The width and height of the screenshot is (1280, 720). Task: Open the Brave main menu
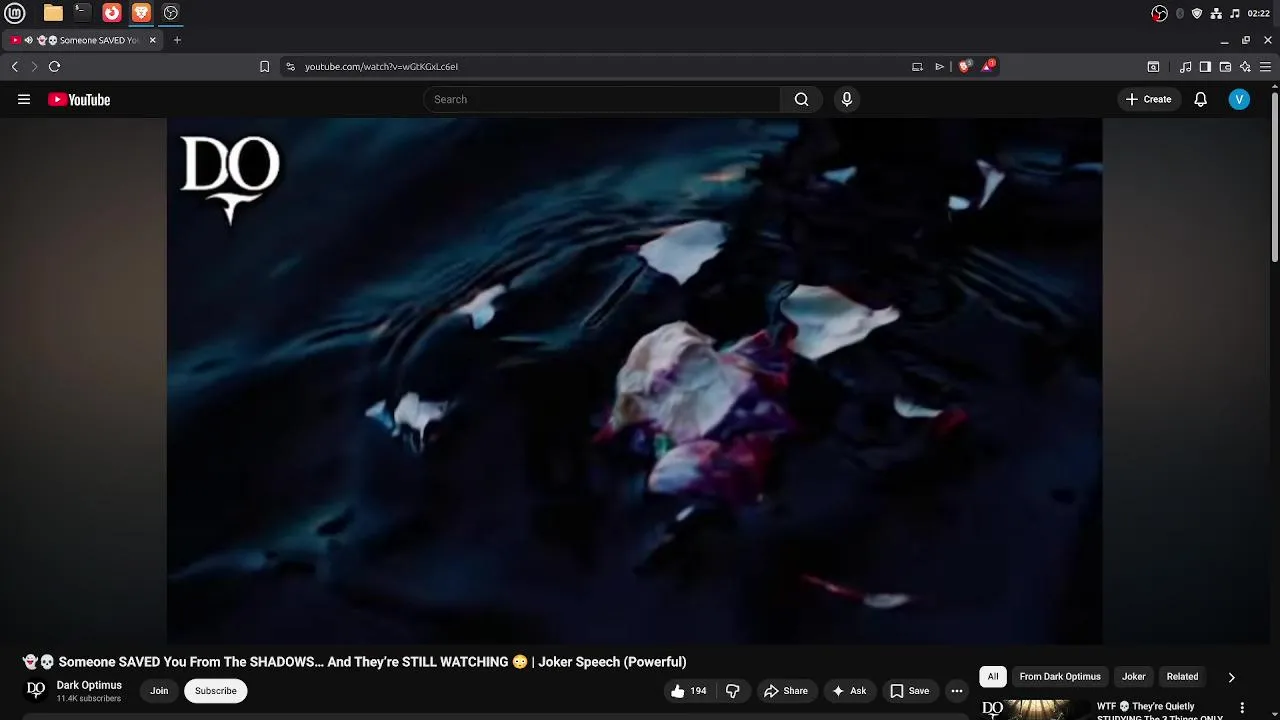click(1265, 67)
